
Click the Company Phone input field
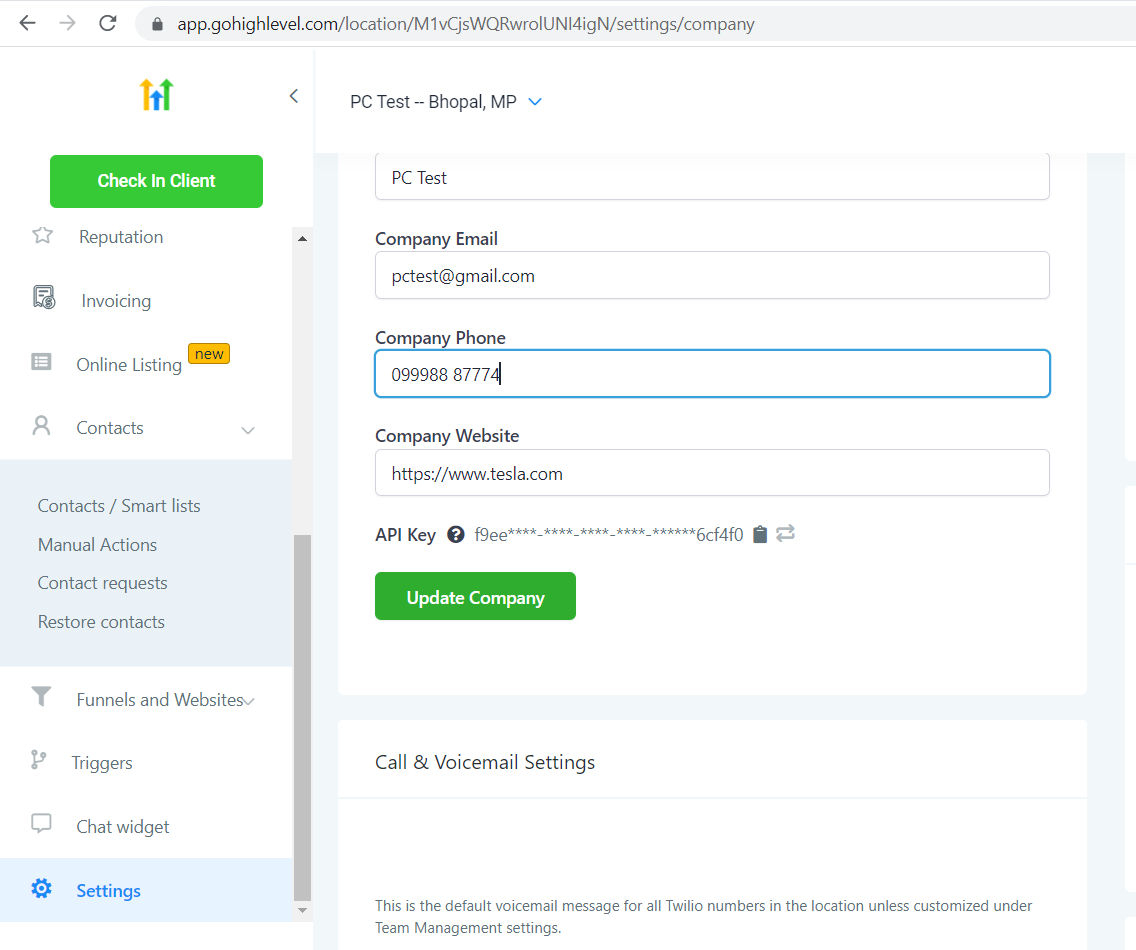pos(712,374)
